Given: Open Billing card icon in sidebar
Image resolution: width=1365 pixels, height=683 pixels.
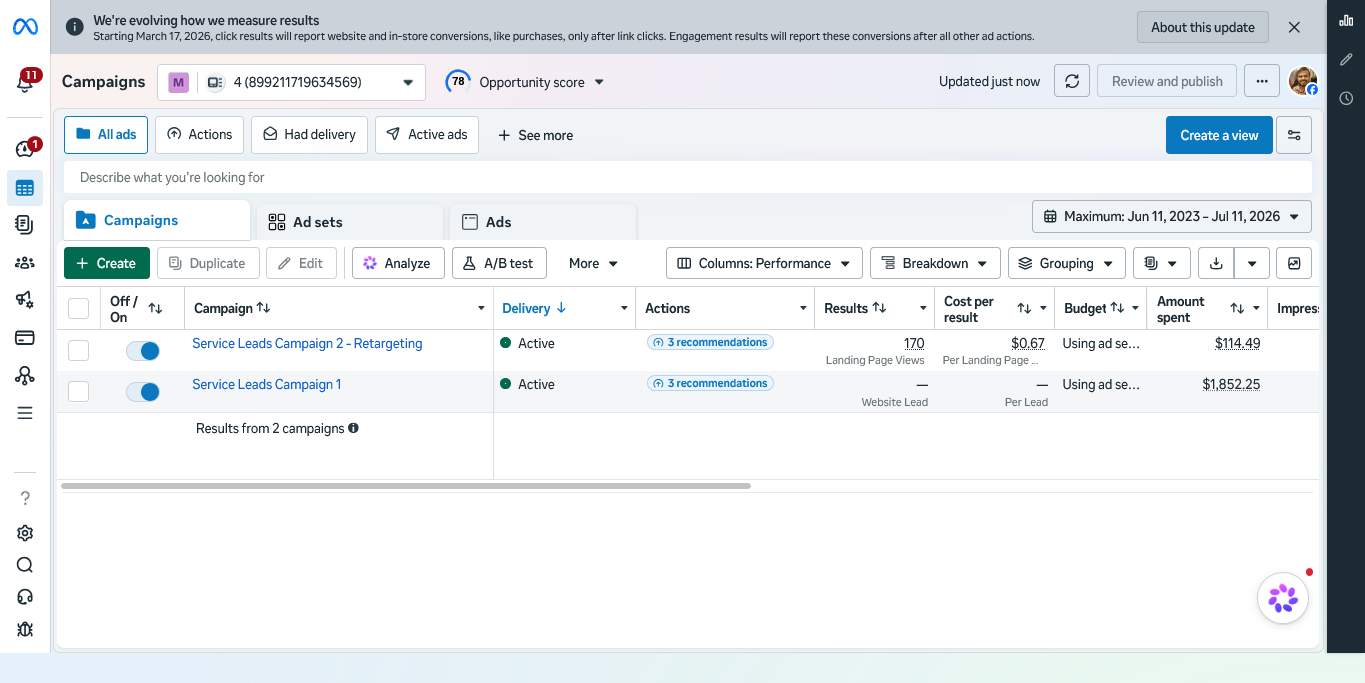Looking at the screenshot, I should (25, 338).
